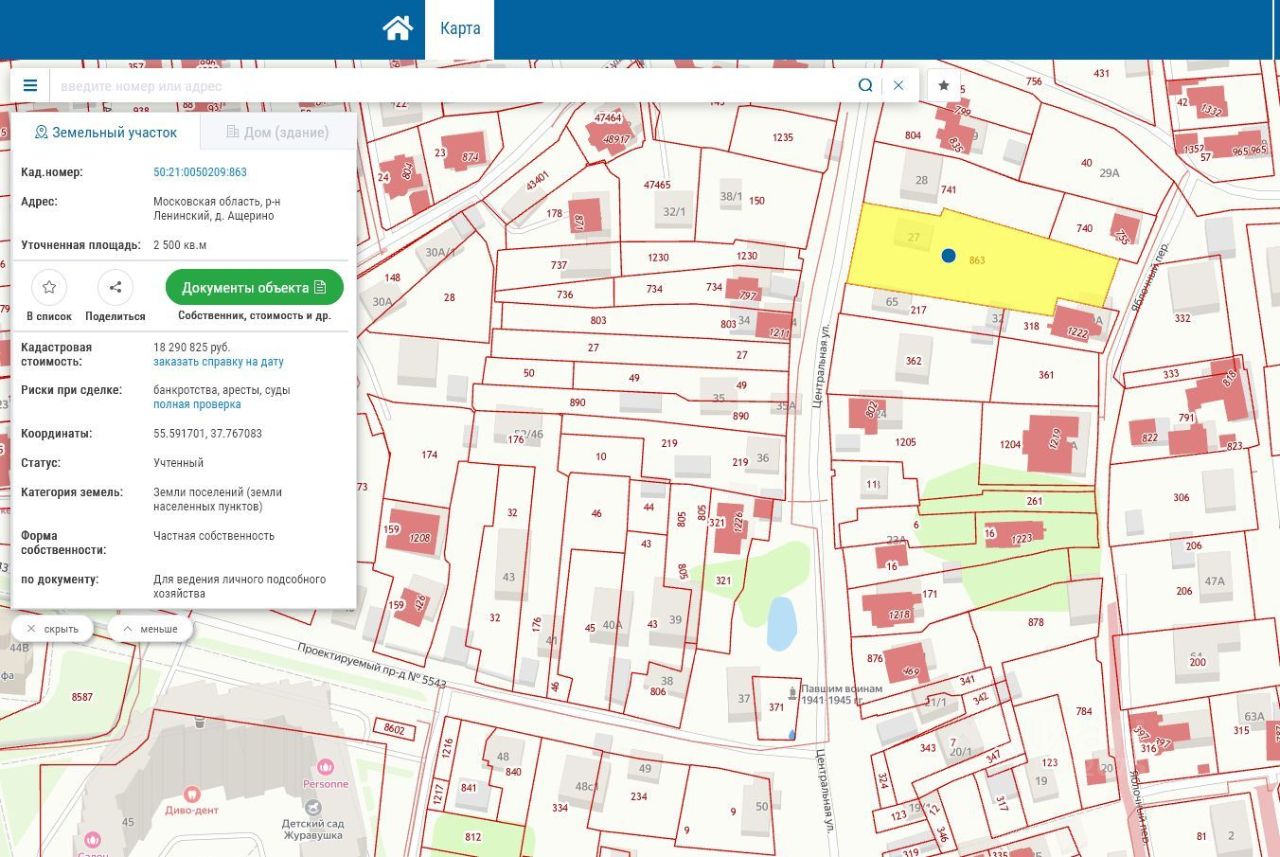Select the Земельный участок tab

(105, 132)
